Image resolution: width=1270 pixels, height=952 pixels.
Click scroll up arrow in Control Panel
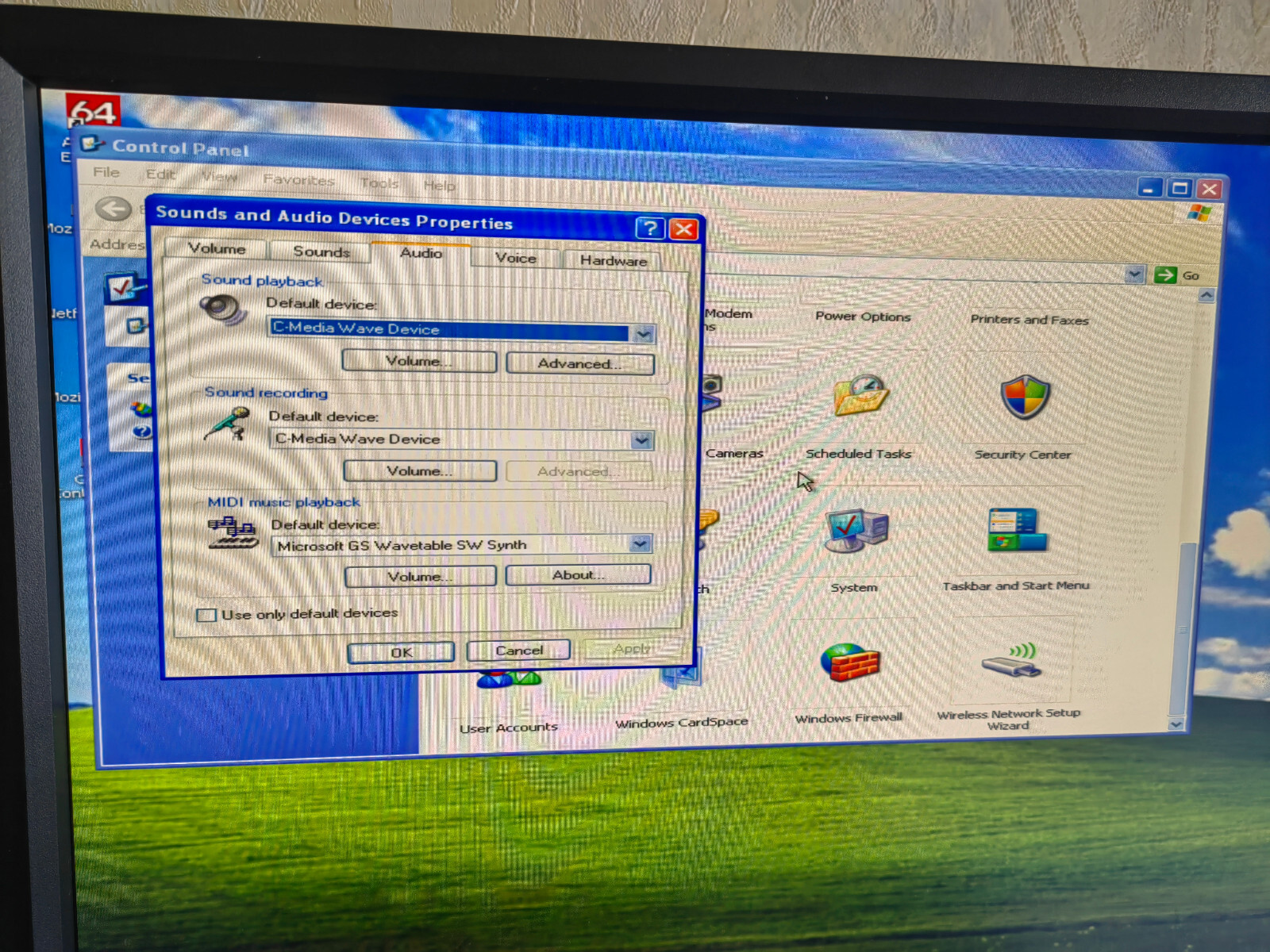click(1206, 296)
